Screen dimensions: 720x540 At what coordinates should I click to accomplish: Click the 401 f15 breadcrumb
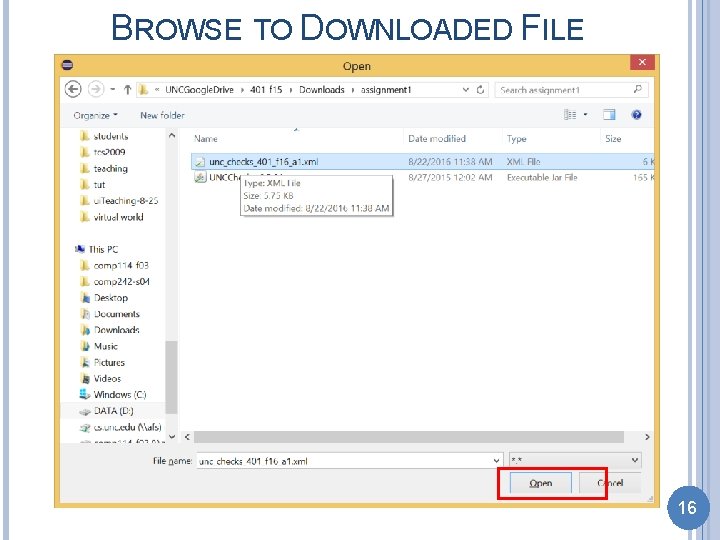point(266,90)
